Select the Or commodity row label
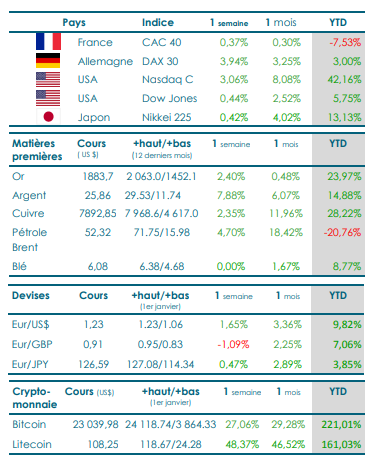This screenshot has width=369, height=463. [18, 176]
